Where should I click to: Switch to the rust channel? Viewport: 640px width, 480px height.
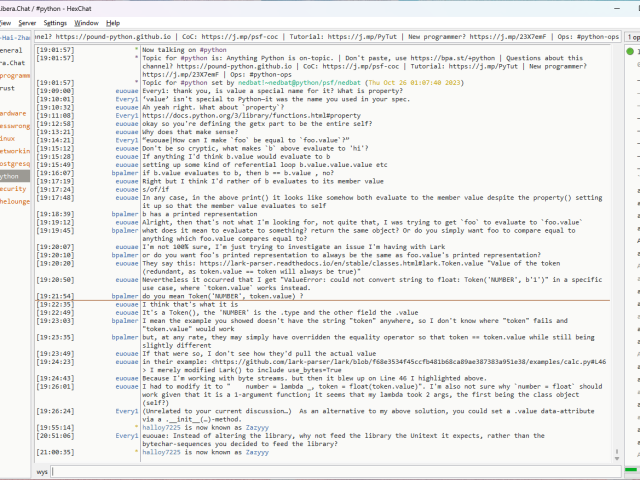8,88
